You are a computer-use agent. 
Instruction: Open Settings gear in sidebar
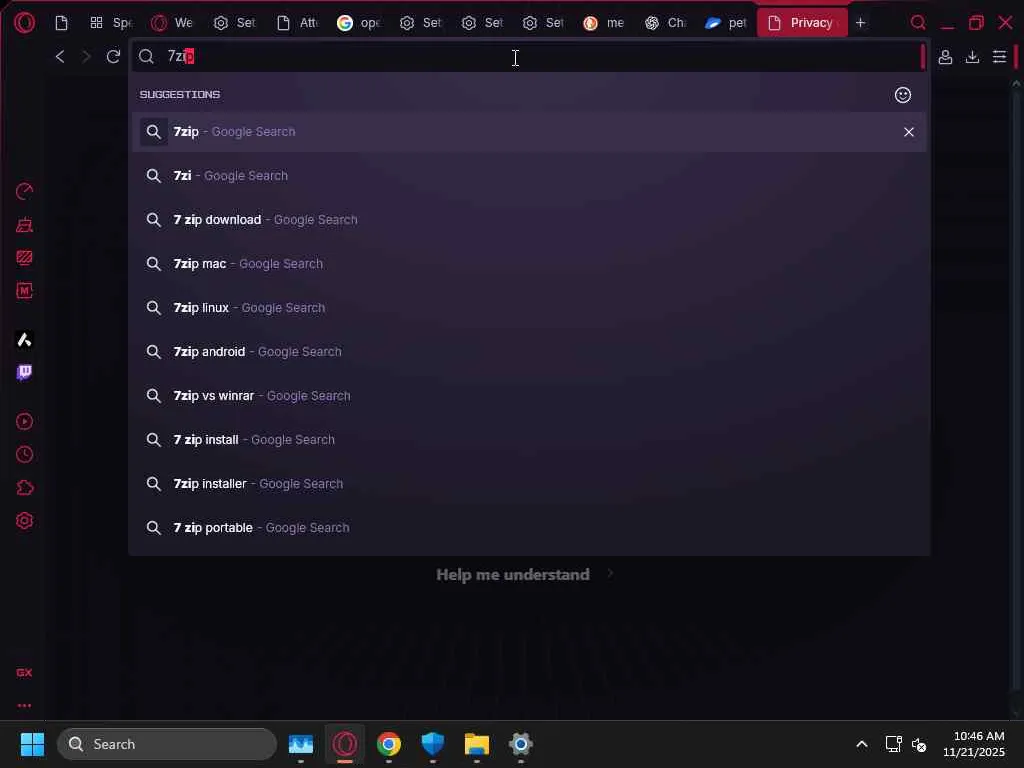[x=24, y=520]
